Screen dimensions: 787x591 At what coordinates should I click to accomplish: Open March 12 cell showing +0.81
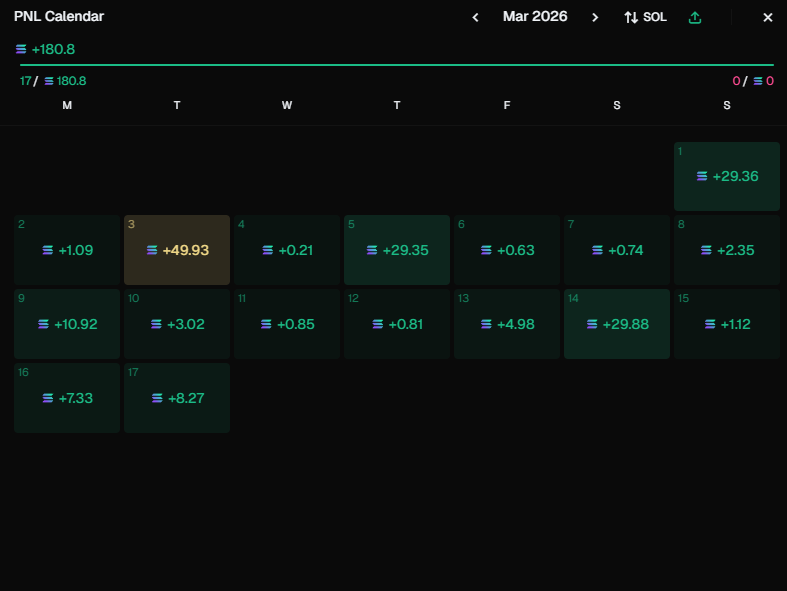click(397, 324)
